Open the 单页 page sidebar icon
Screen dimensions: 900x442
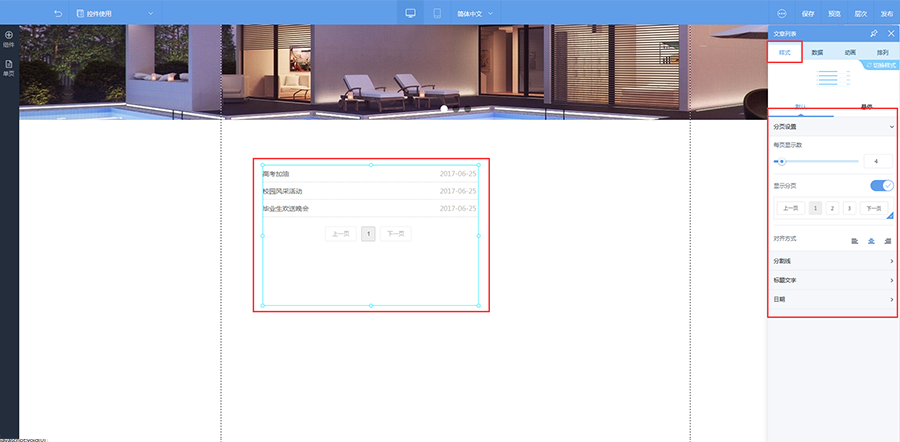point(9,68)
